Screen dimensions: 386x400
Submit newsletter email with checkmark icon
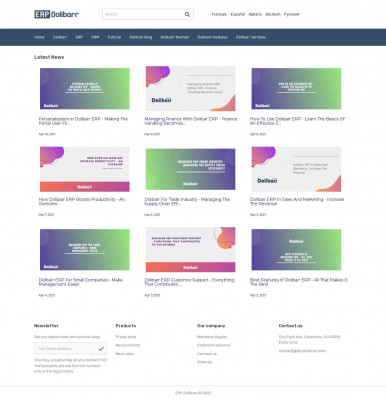101,349
